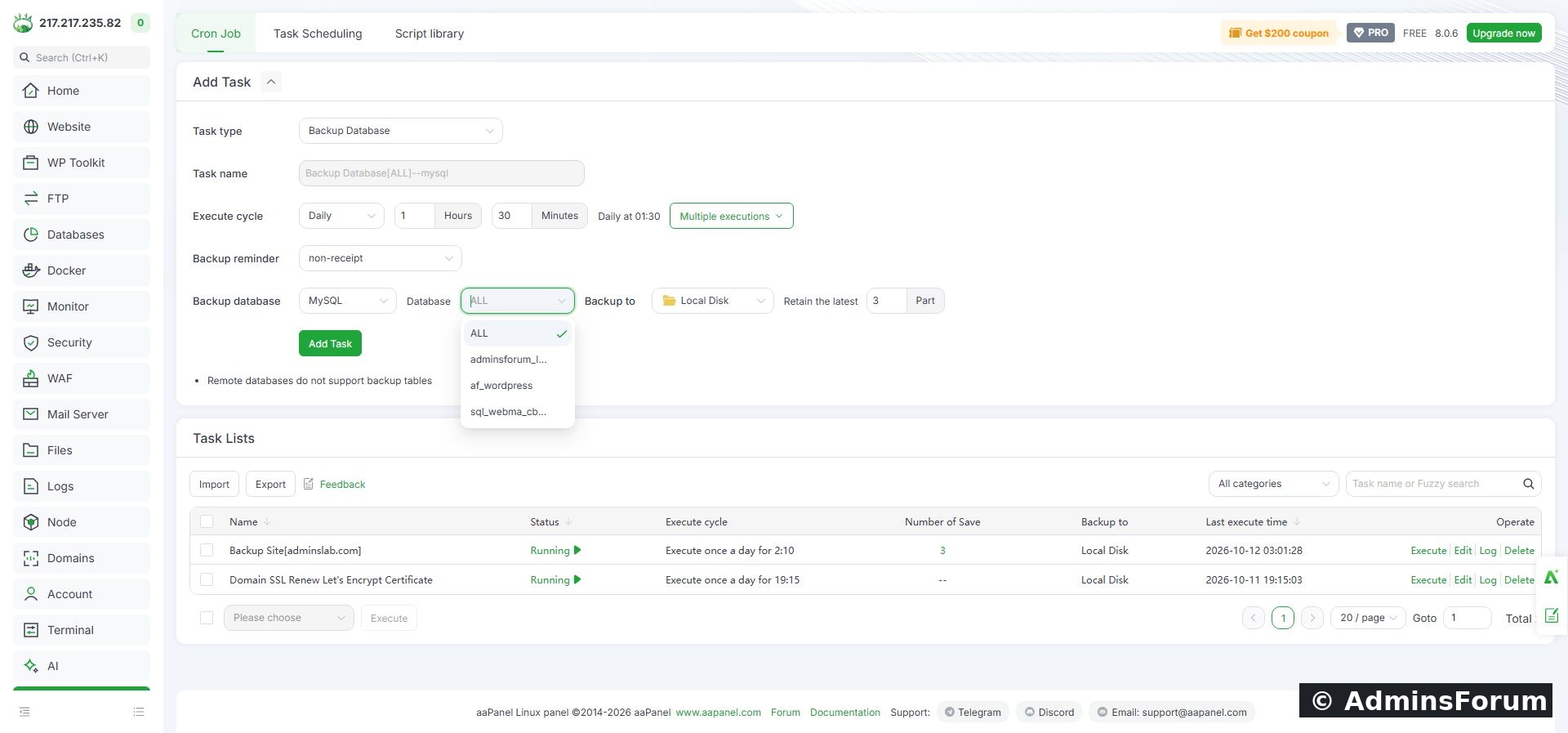Switch to the Task Scheduling tab
This screenshot has width=1568, height=733.
318,34
